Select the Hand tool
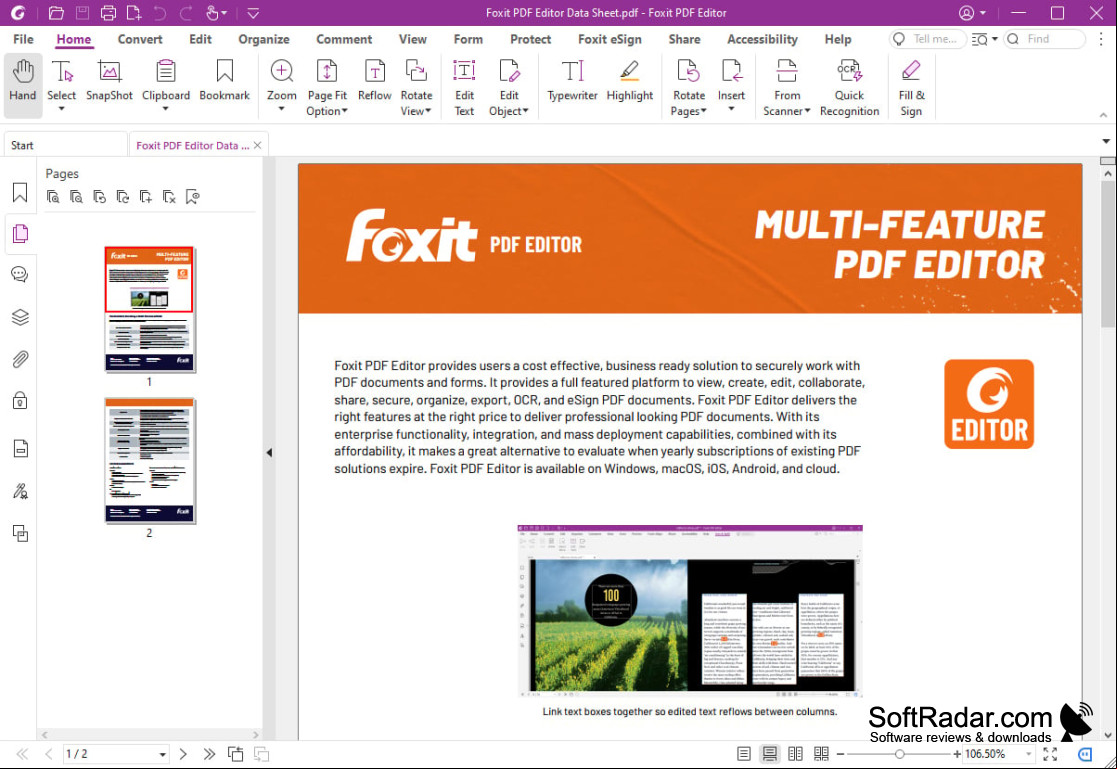The width and height of the screenshot is (1117, 769). pos(23,84)
